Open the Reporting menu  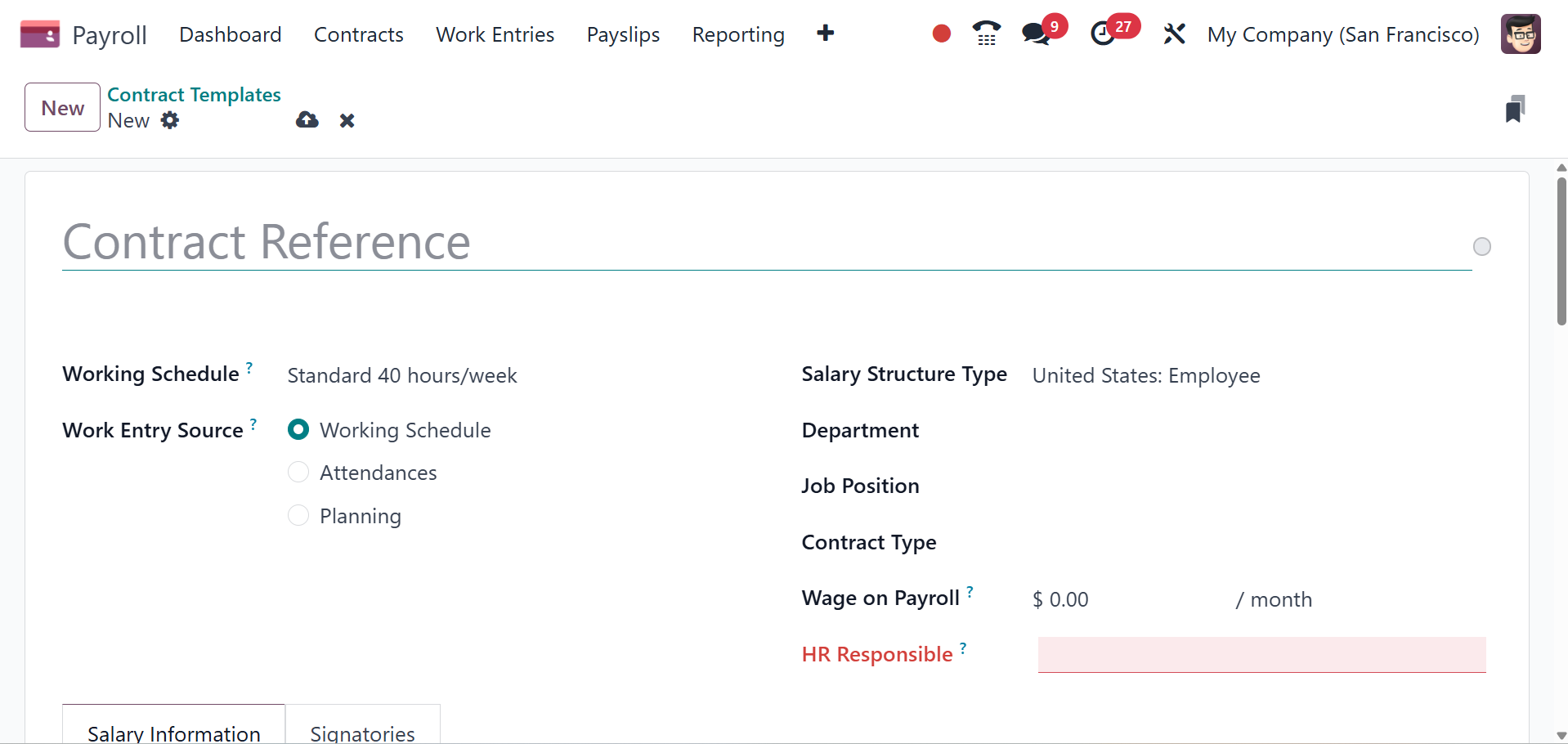738,34
